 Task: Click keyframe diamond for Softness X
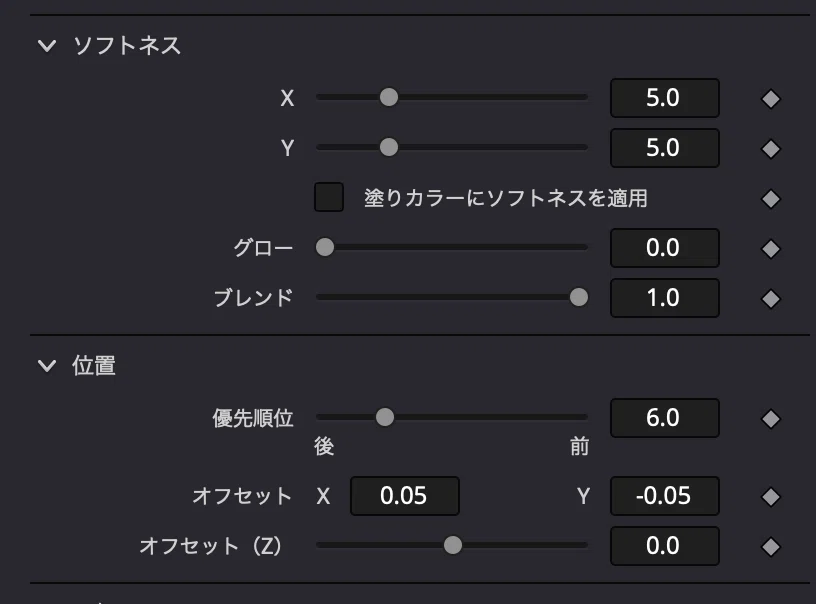(770, 99)
